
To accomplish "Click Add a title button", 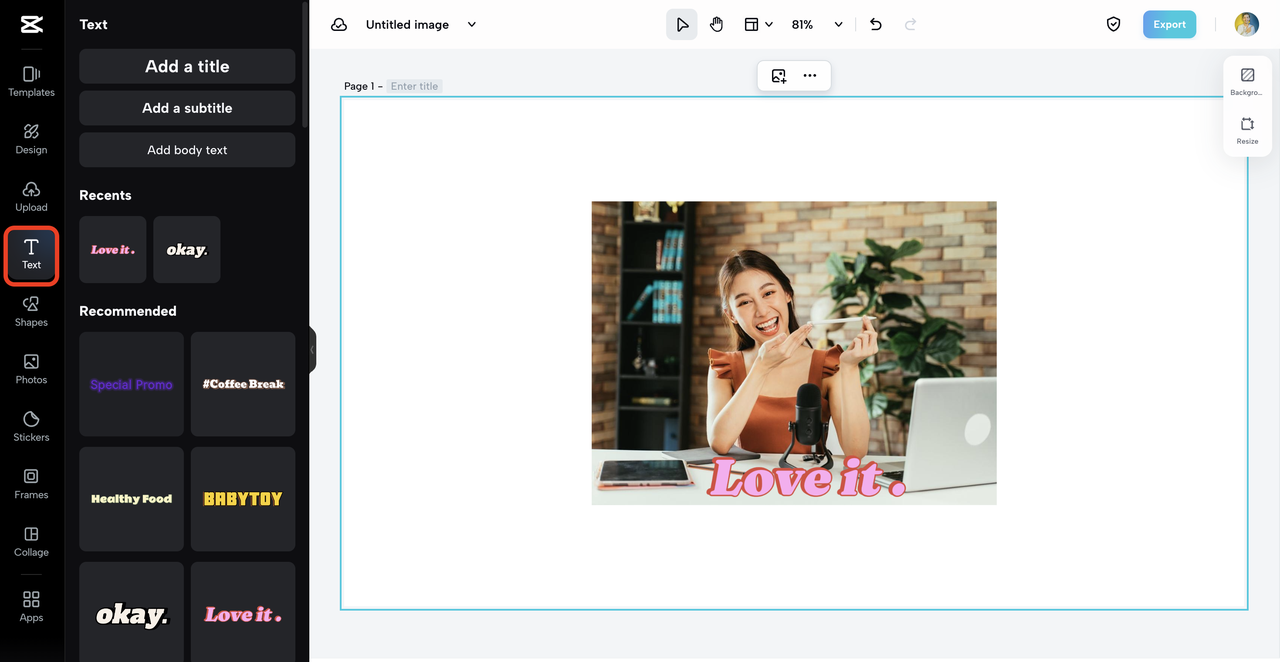I will 187,66.
